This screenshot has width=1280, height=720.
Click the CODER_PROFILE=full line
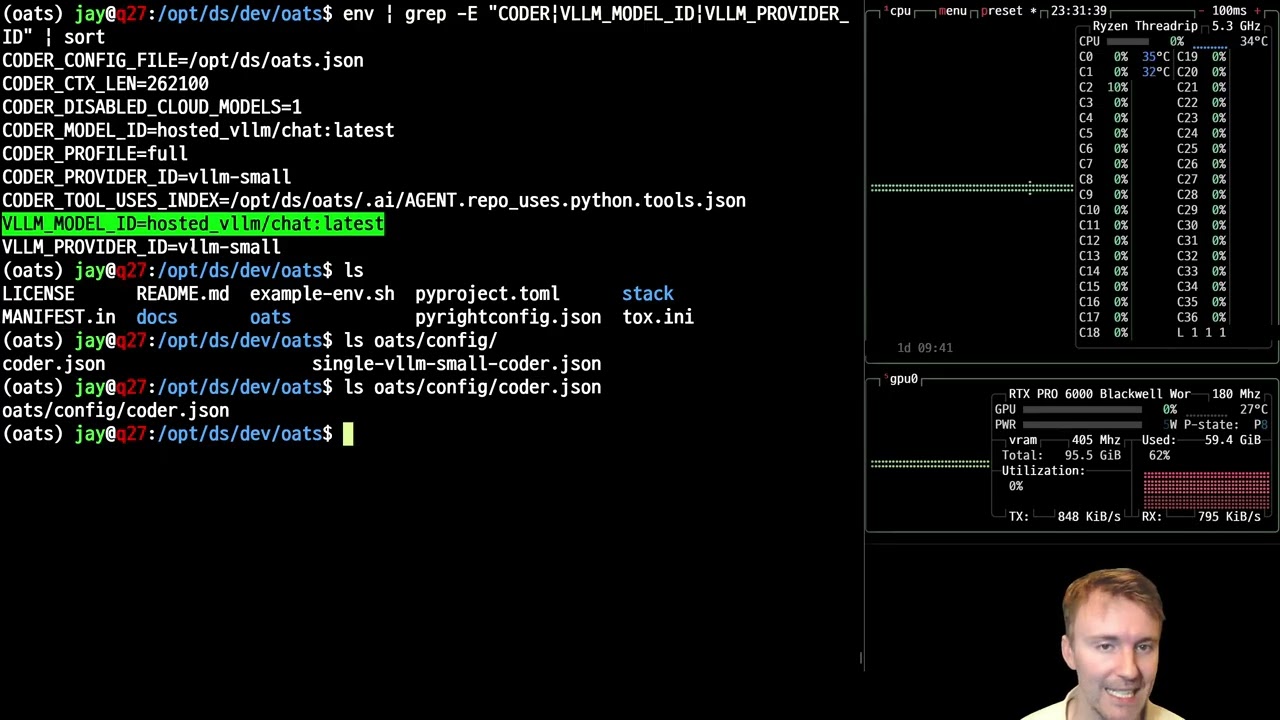[95, 154]
